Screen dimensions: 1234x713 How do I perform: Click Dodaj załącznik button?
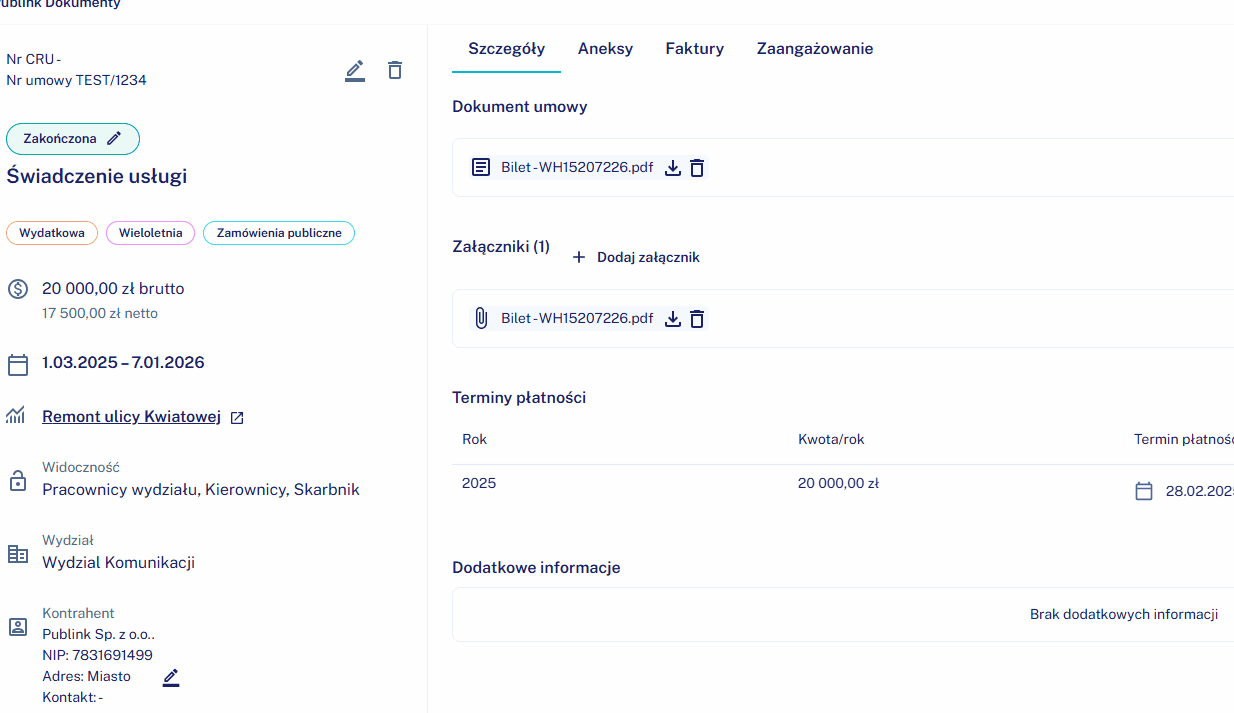click(x=636, y=258)
